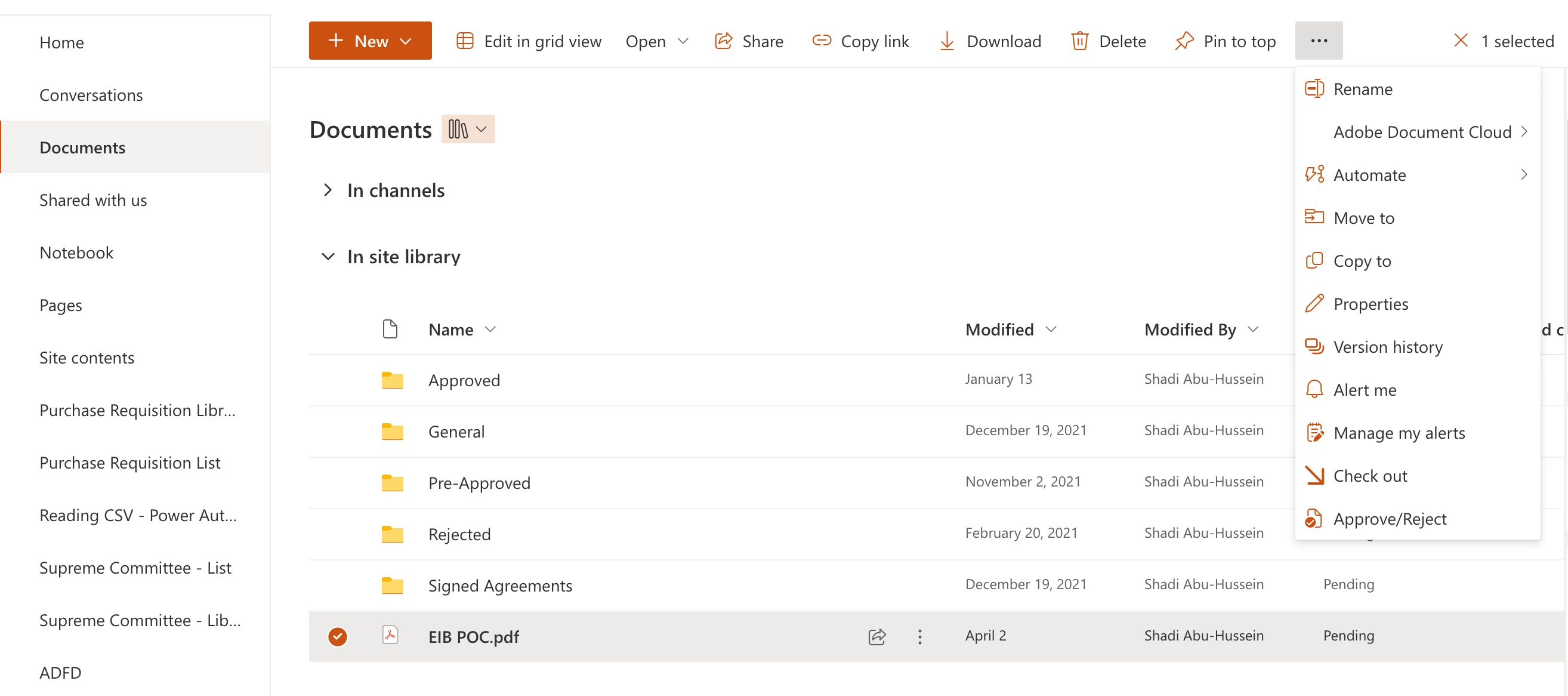Select Version history from the context menu

click(x=1387, y=346)
